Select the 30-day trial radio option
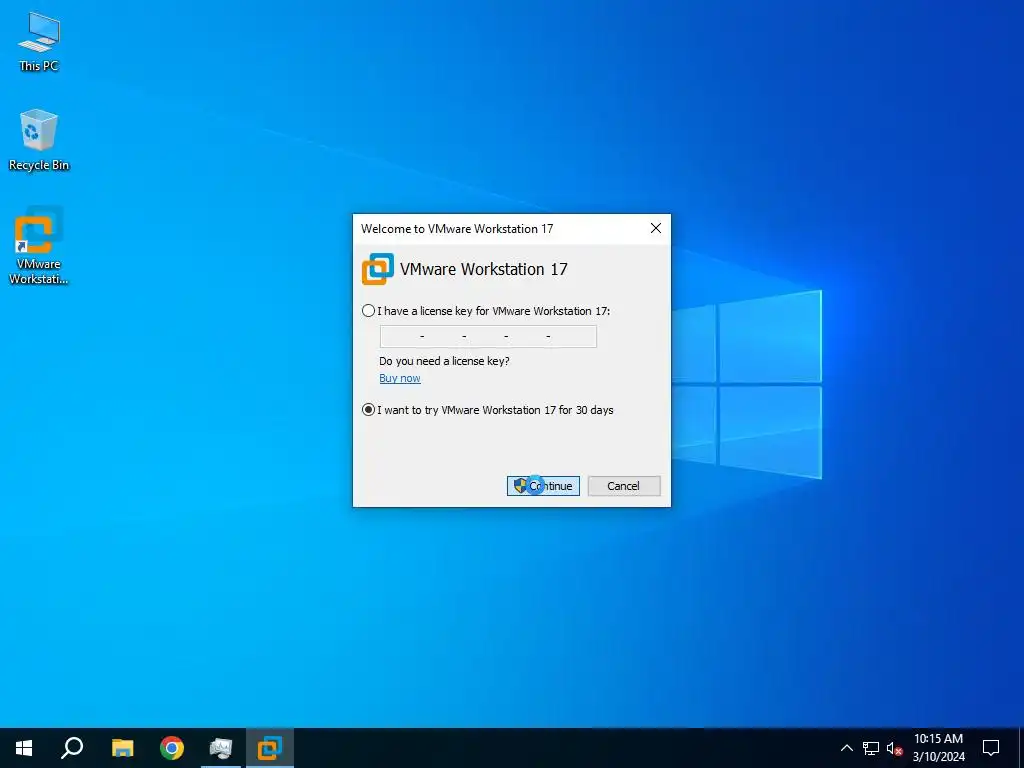This screenshot has width=1024, height=768. [368, 410]
